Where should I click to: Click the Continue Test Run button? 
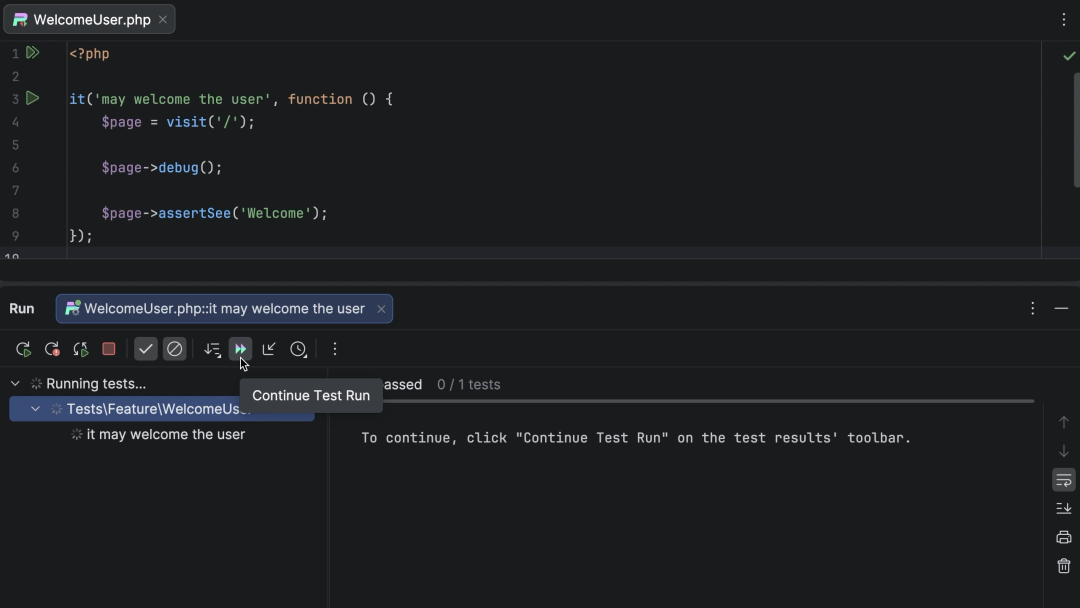(x=240, y=349)
